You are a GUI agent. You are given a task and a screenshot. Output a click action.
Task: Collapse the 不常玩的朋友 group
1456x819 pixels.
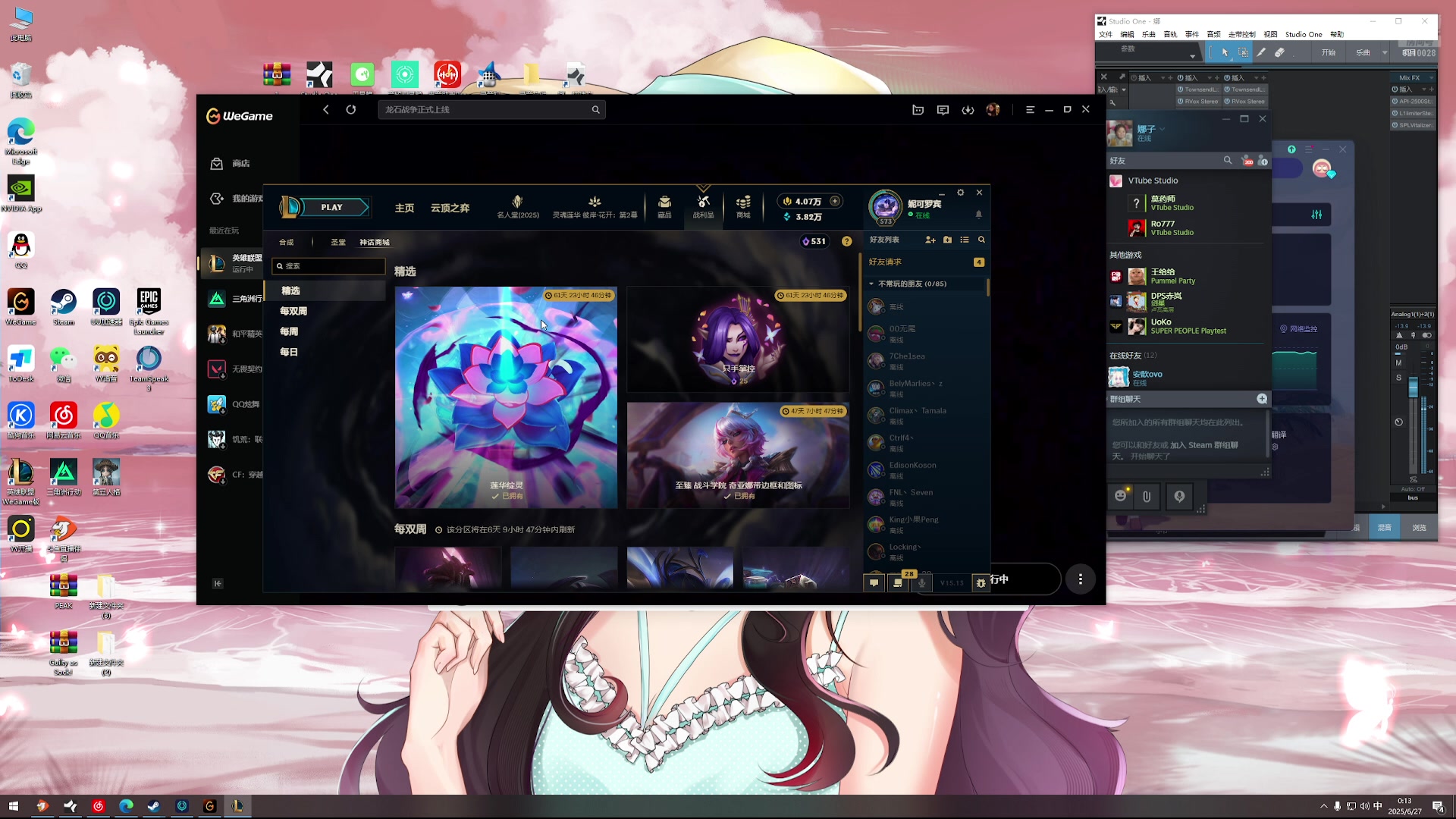(x=871, y=284)
